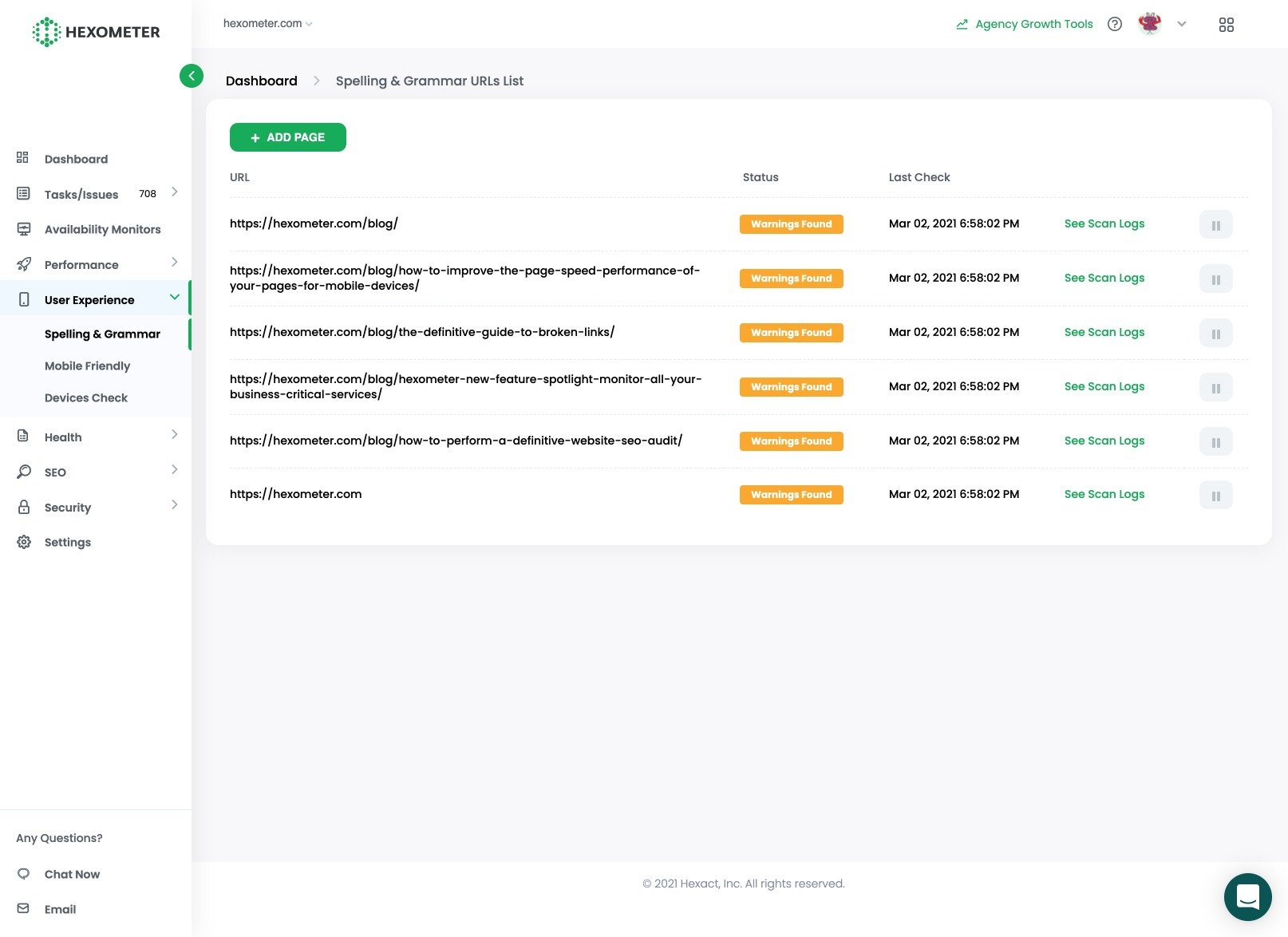Click the Agency Growth Tools chart icon
Image resolution: width=1288 pixels, height=937 pixels.
pyautogui.click(x=962, y=24)
